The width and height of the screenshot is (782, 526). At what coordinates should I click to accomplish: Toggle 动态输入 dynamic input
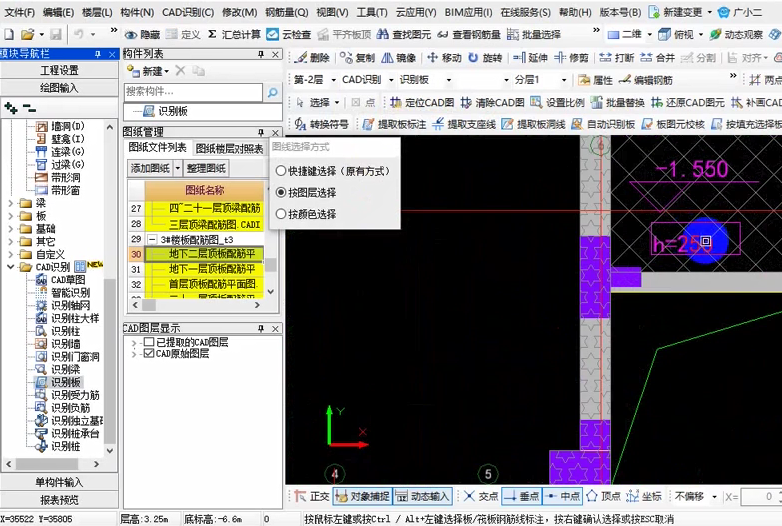click(x=422, y=496)
